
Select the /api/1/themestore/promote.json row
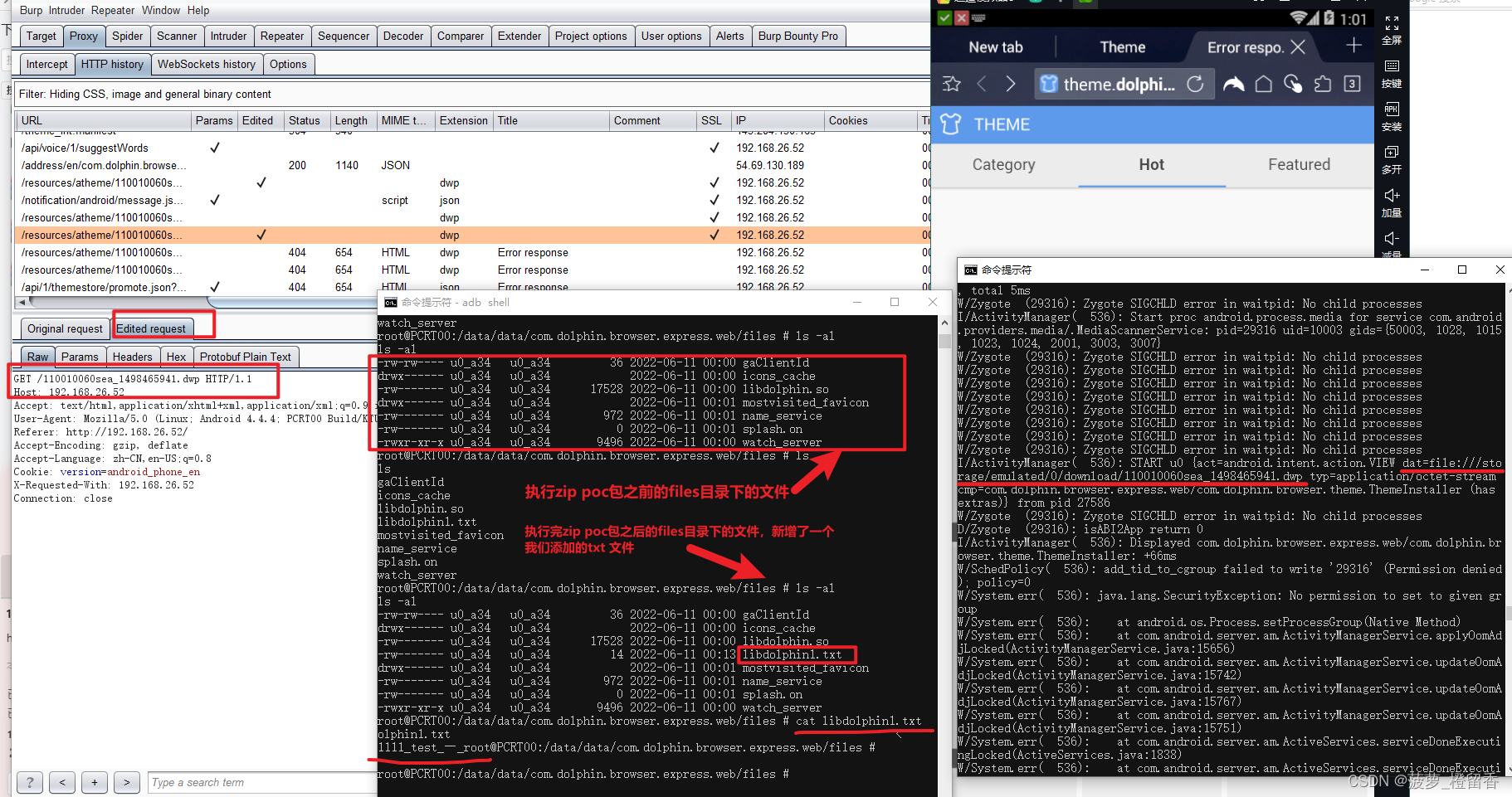472,287
